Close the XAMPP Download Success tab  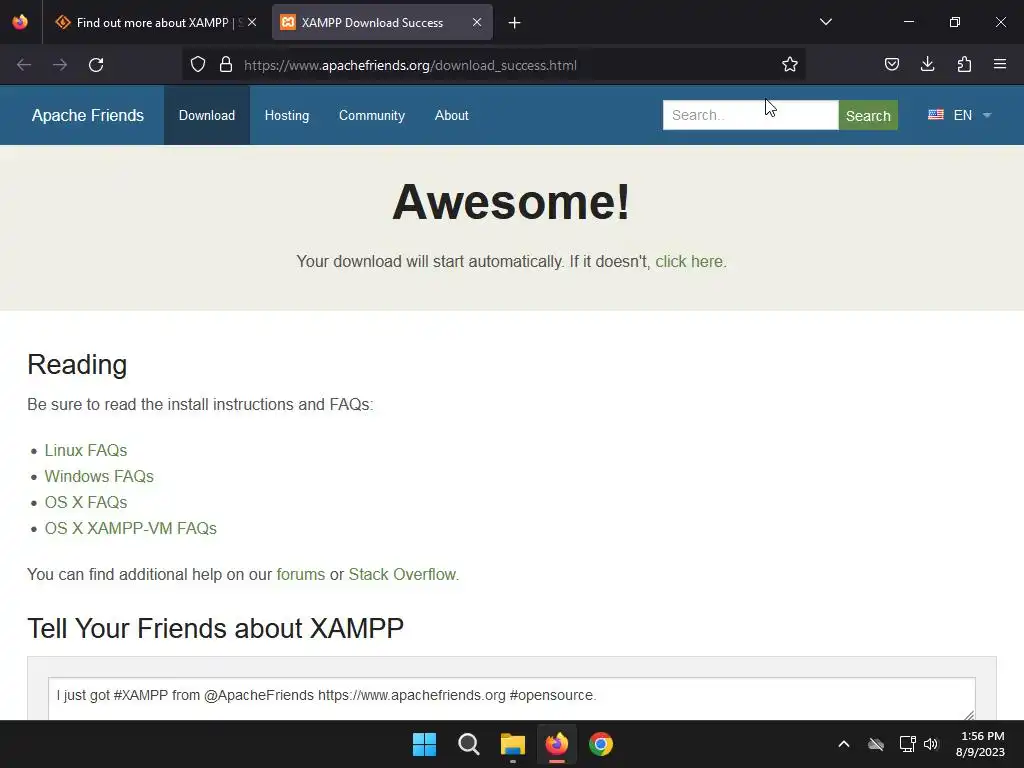(477, 22)
